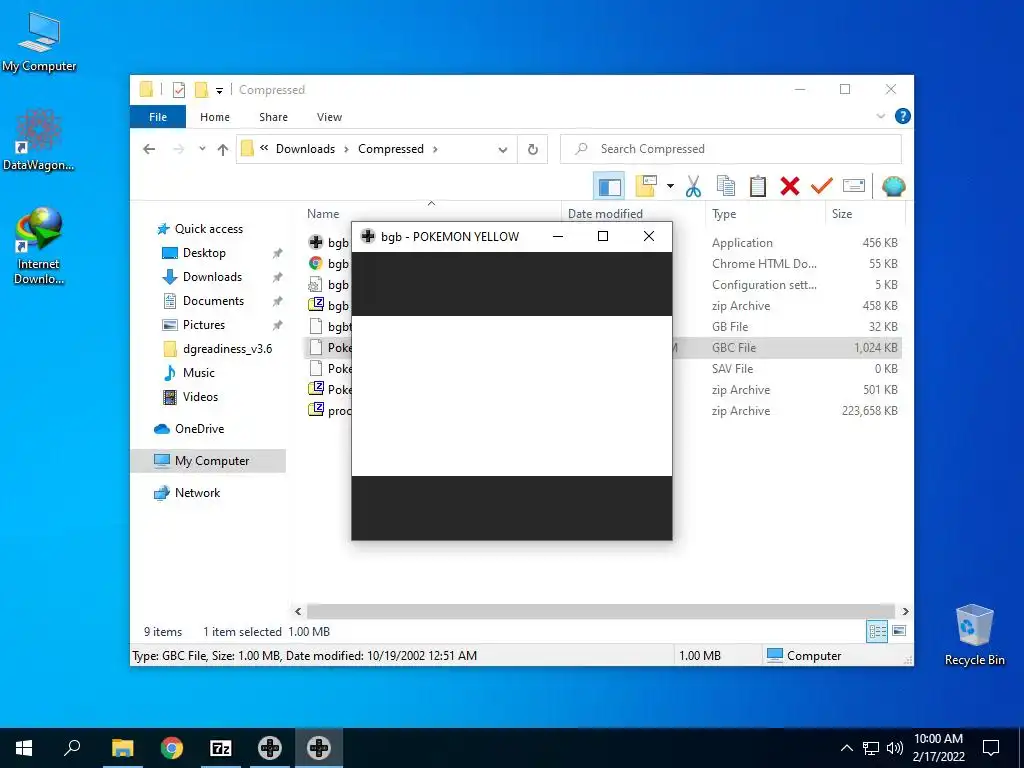Image resolution: width=1024 pixels, height=768 pixels.
Task: Open Customize Quick Access Toolbar dropdown
Action: pyautogui.click(x=219, y=91)
